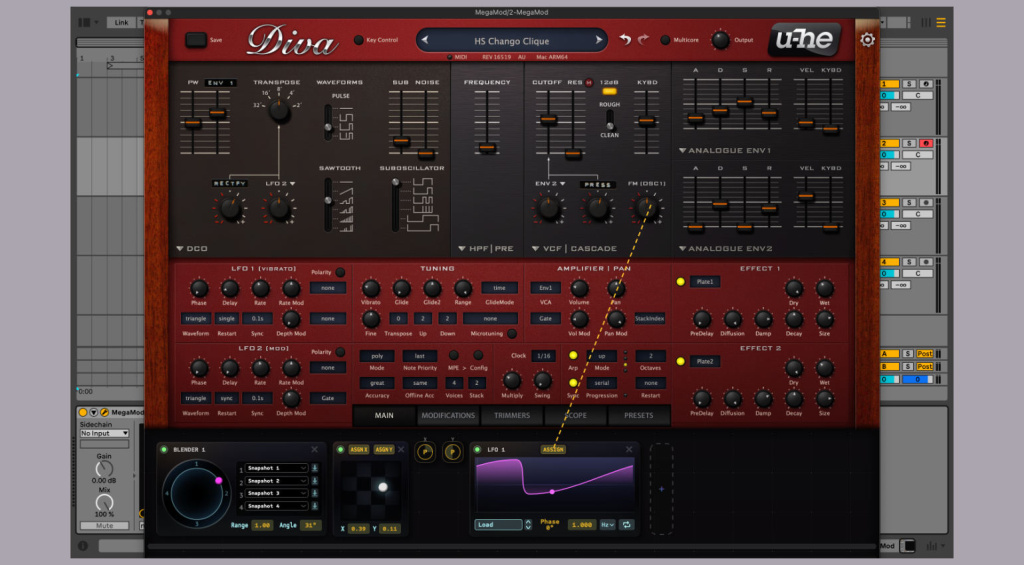1024x565 pixels.
Task: Remove the LFO 1 modulator with X
Action: [x=629, y=449]
